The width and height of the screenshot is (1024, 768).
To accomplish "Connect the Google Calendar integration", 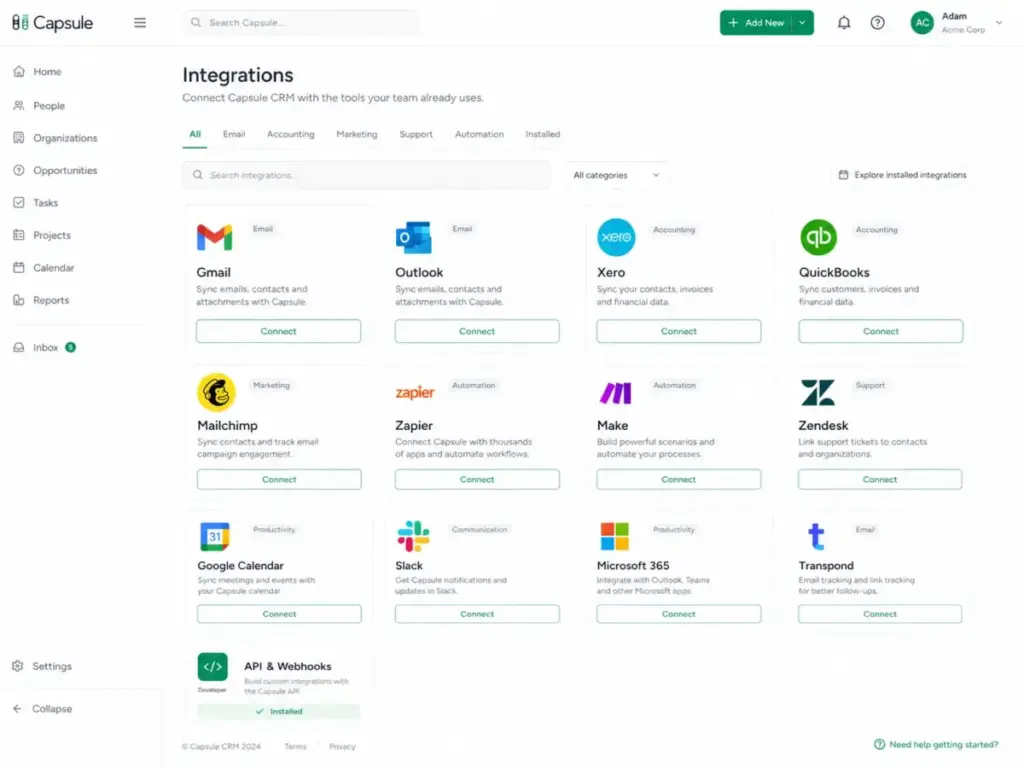I will point(279,614).
